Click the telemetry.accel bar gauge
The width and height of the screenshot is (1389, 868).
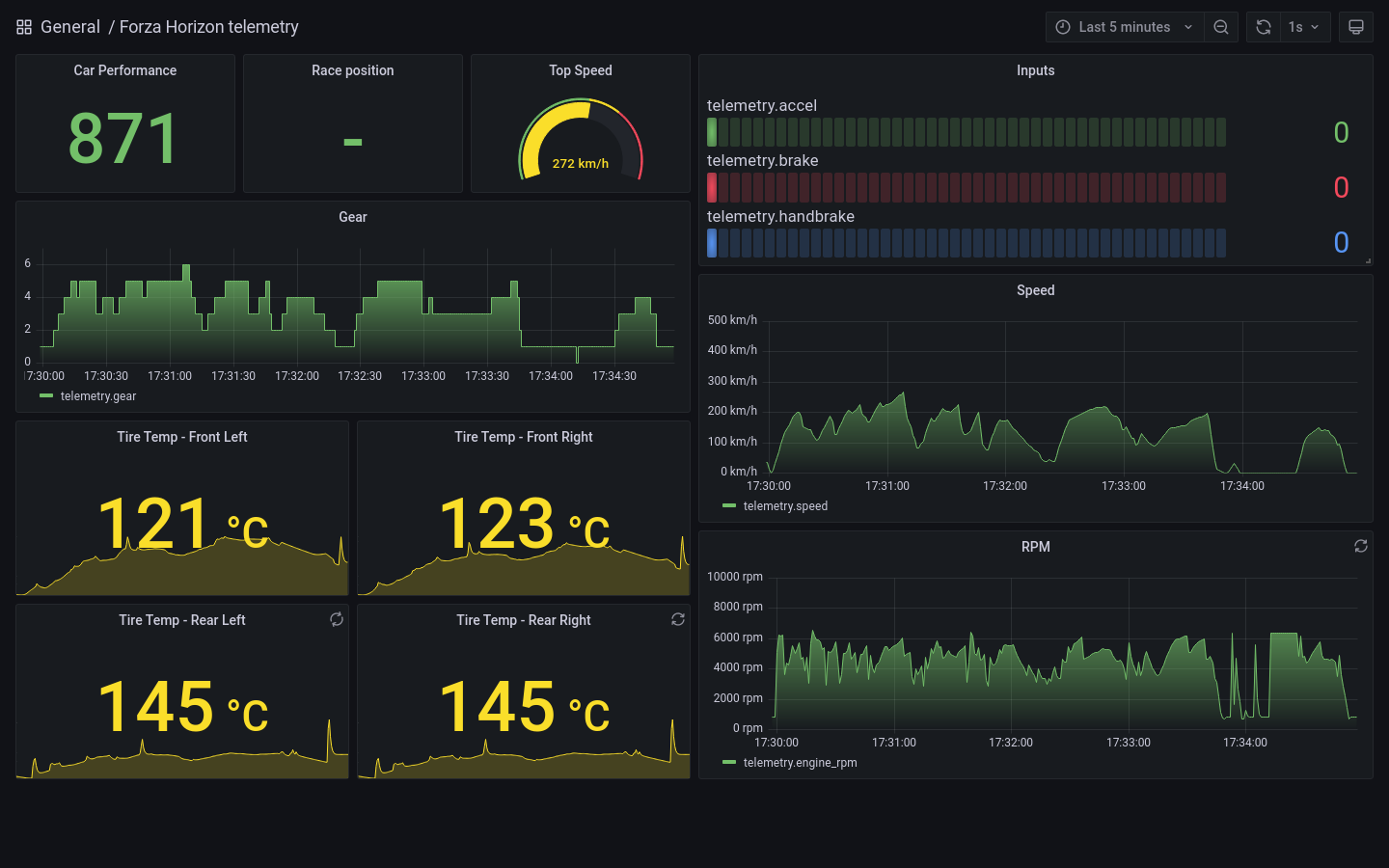click(x=967, y=132)
